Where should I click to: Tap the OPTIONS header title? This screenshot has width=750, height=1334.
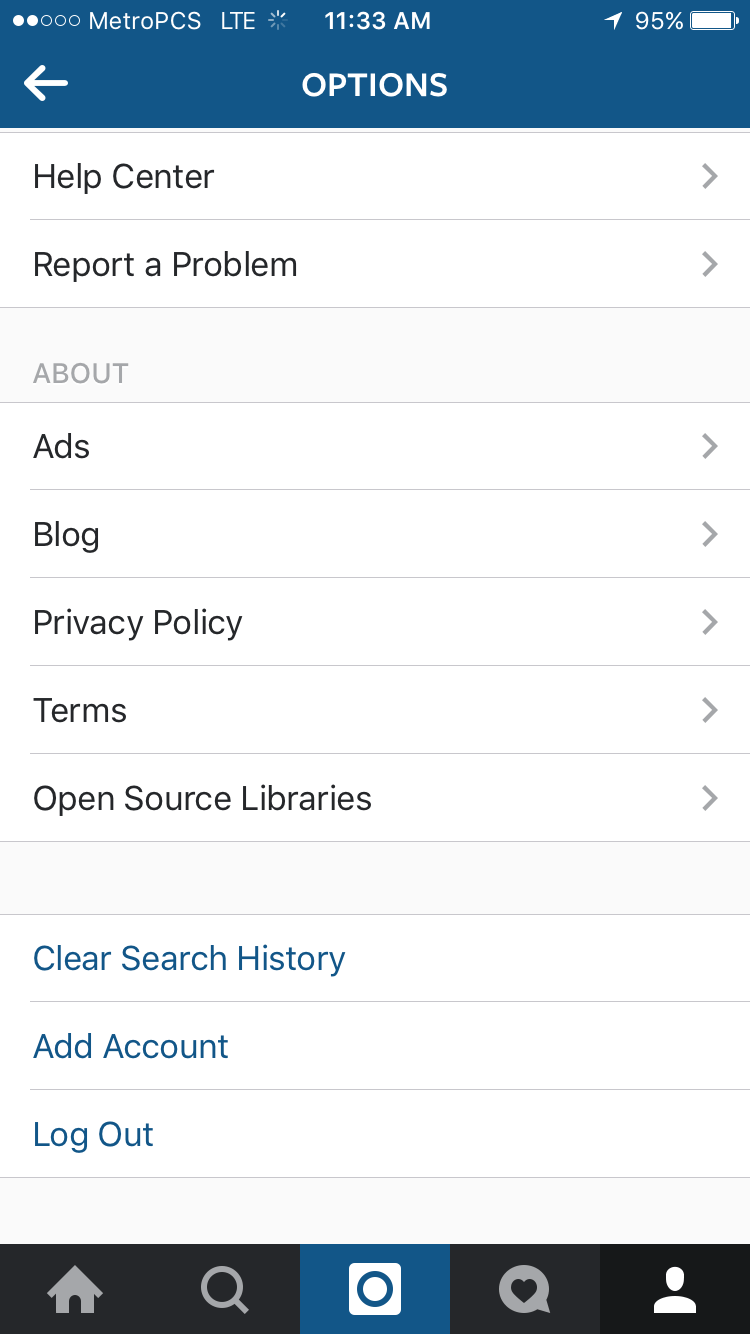pyautogui.click(x=375, y=85)
